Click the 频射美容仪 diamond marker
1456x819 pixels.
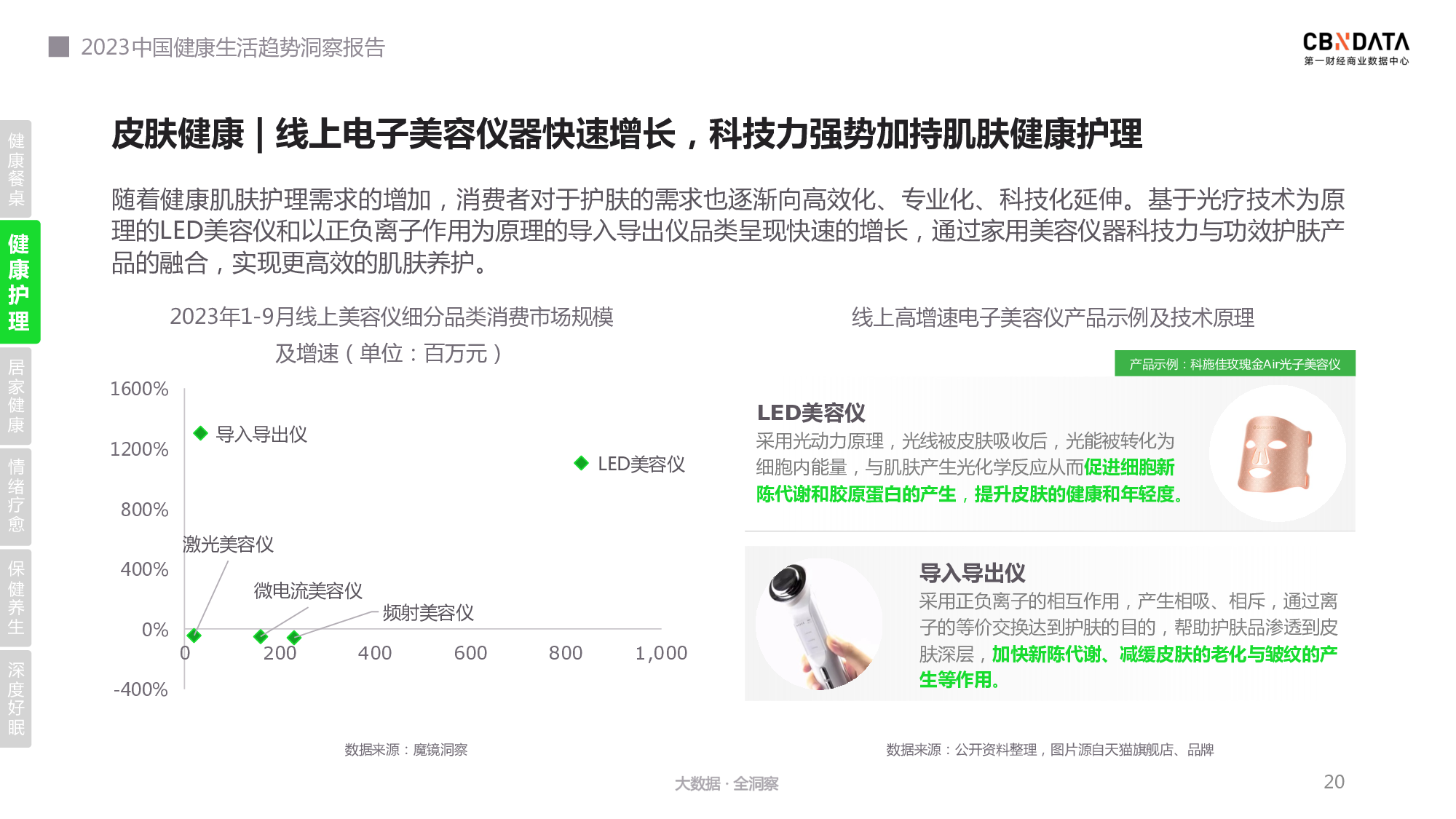pos(294,638)
